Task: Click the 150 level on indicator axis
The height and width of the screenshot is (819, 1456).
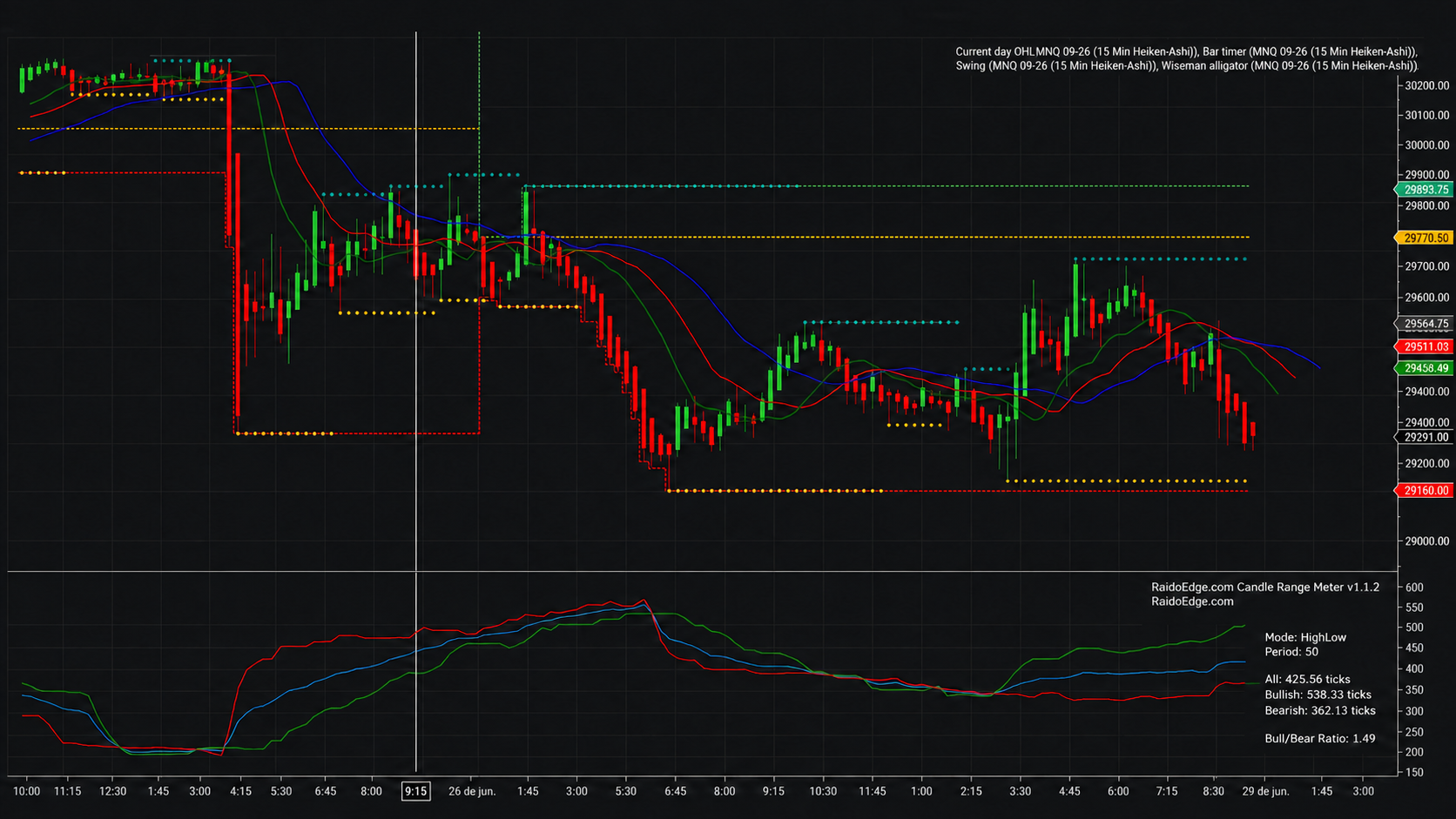Action: coord(1414,772)
